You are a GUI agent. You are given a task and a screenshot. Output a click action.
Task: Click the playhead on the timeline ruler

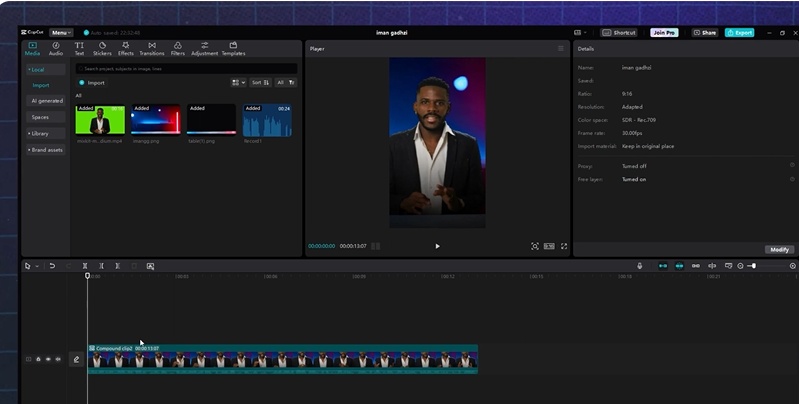pos(87,276)
